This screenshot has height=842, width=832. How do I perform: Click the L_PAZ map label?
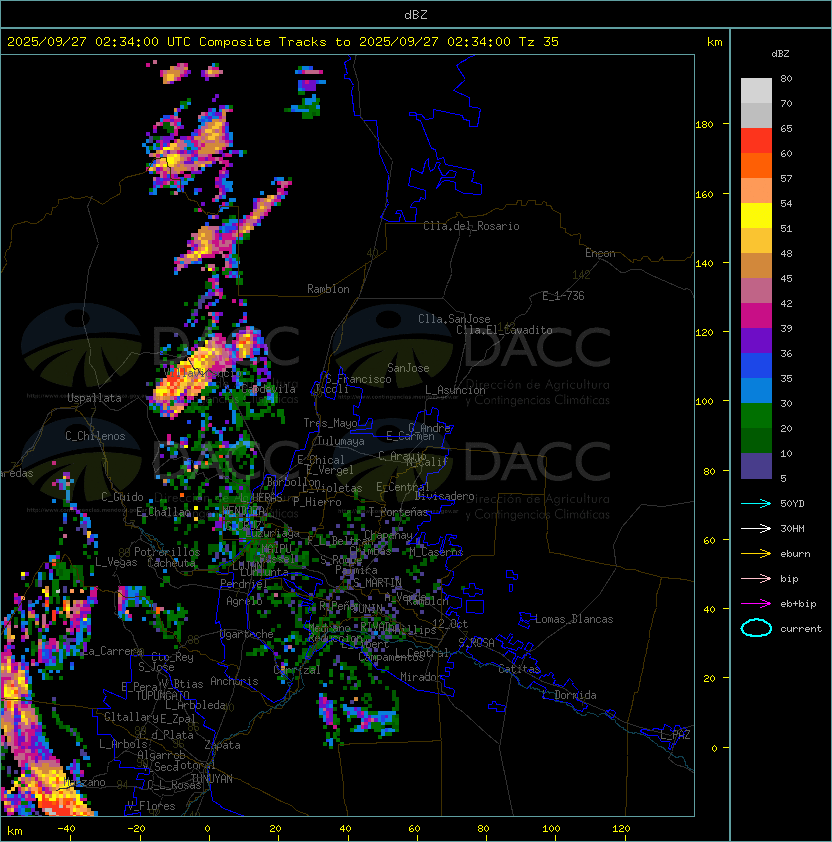[x=675, y=735]
